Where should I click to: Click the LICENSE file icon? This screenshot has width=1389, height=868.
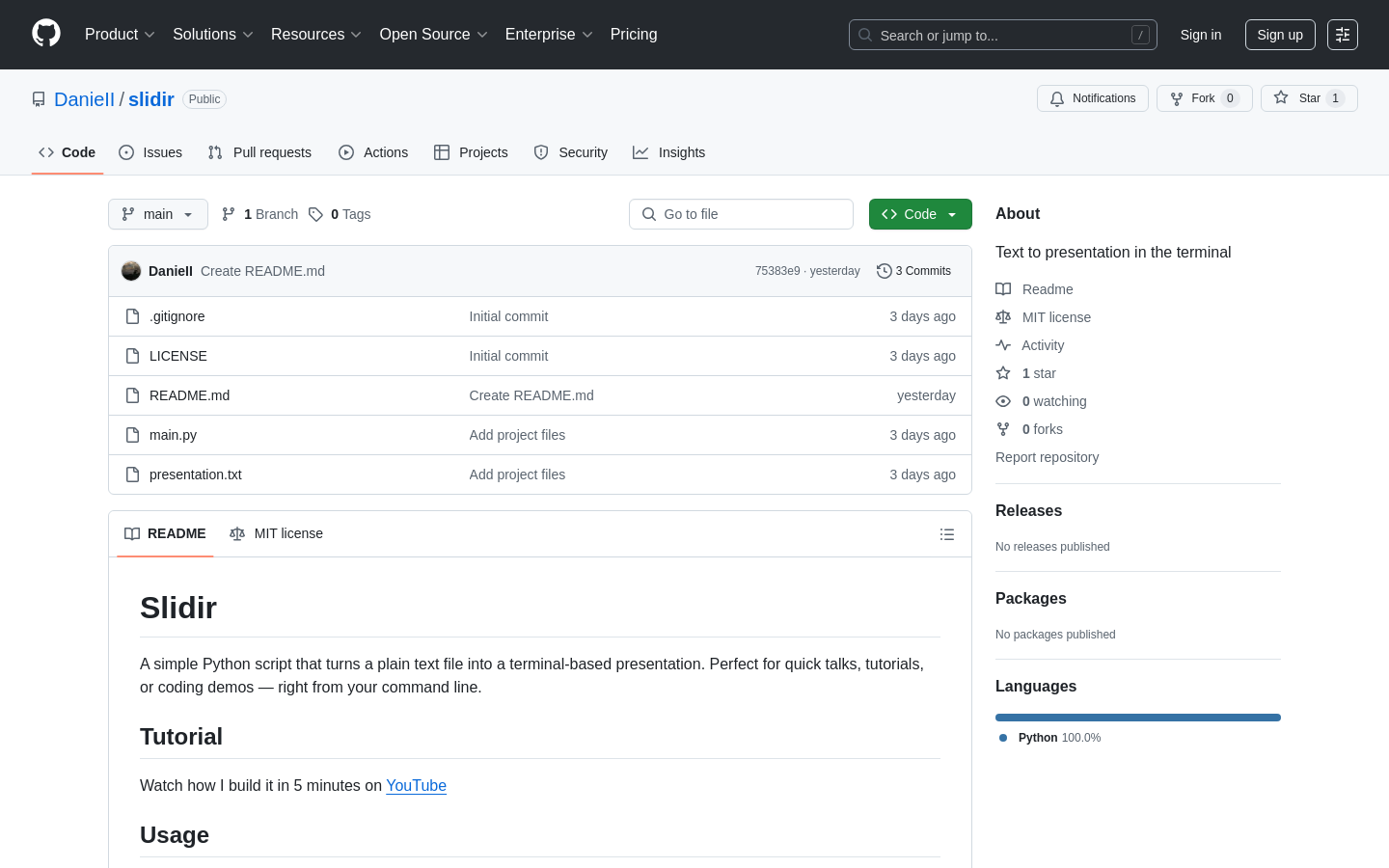tap(133, 356)
